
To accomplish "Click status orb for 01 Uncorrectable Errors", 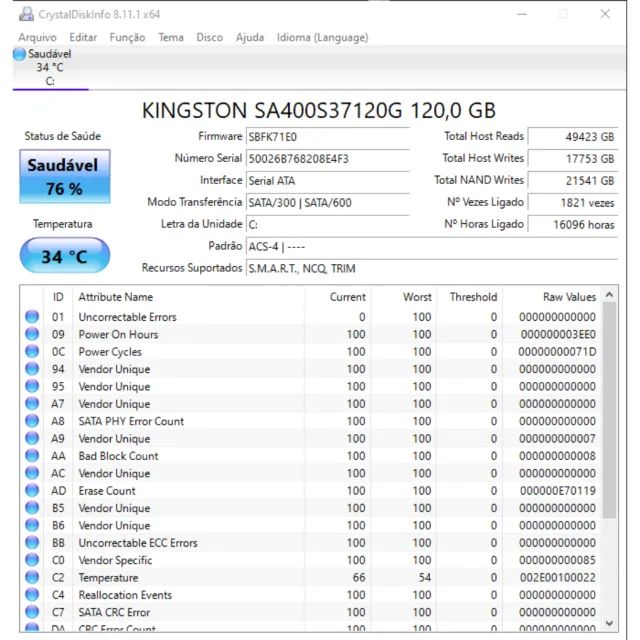I will point(32,317).
